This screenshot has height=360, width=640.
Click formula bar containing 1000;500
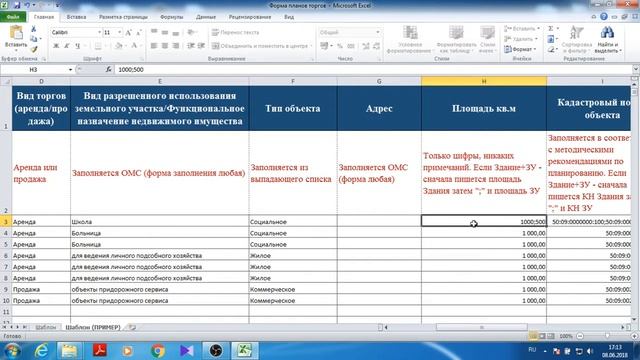pyautogui.click(x=373, y=69)
